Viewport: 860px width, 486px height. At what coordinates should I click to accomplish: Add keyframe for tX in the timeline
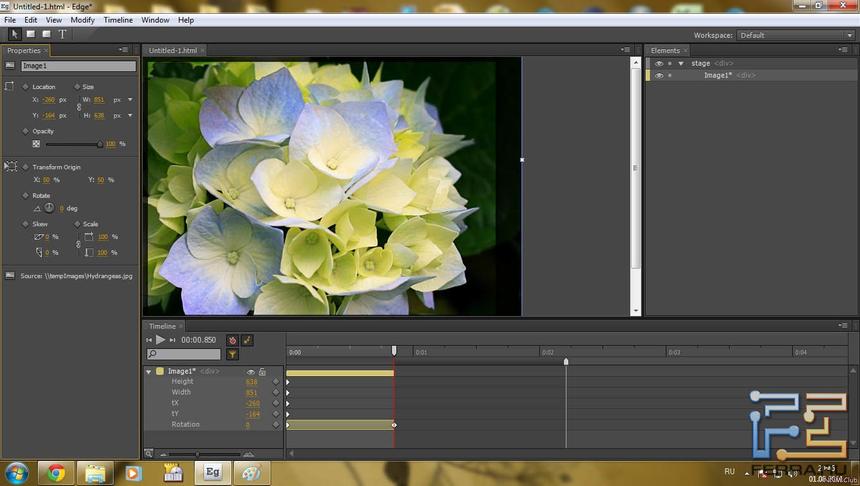tap(276, 403)
